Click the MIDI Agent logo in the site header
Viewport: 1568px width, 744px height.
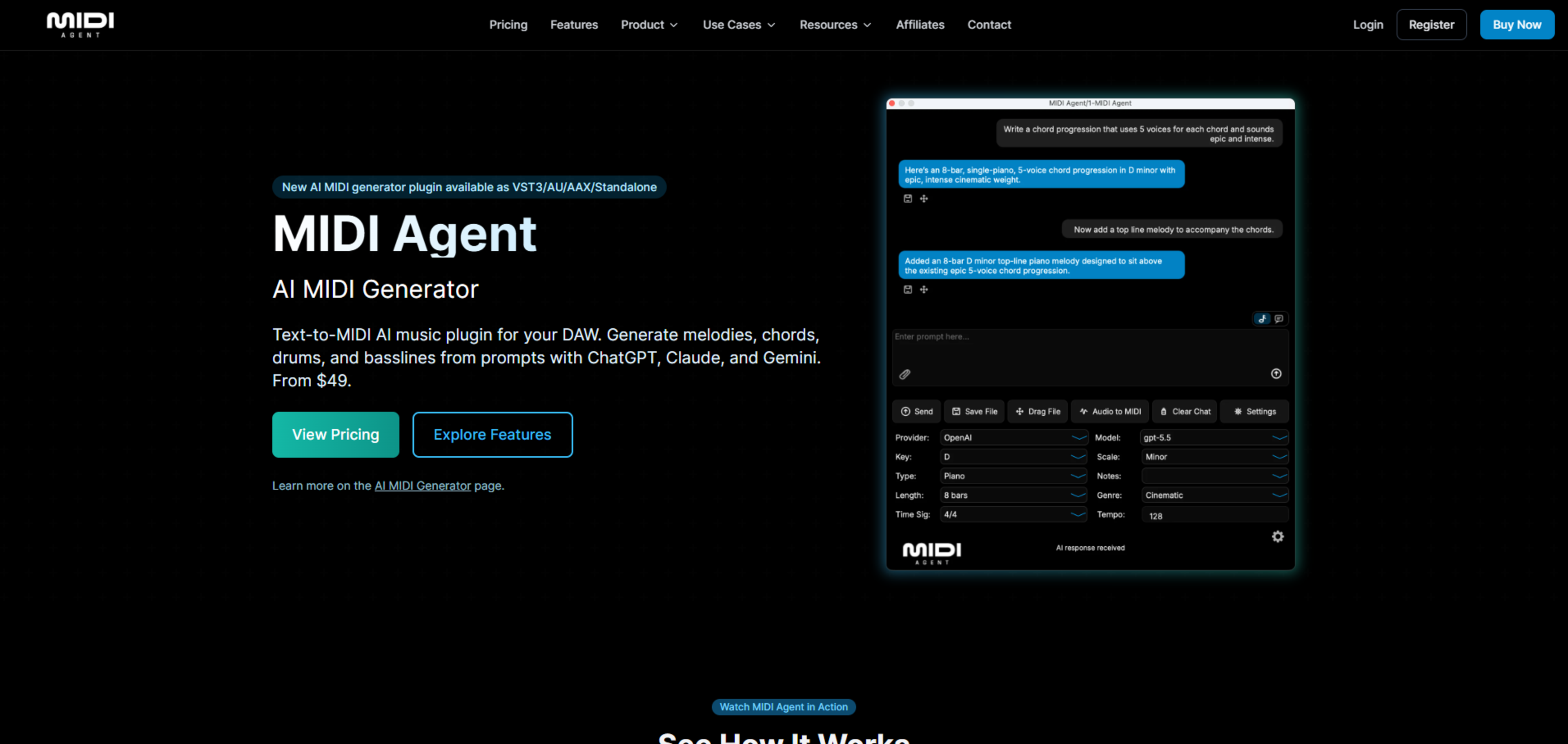coord(80,25)
